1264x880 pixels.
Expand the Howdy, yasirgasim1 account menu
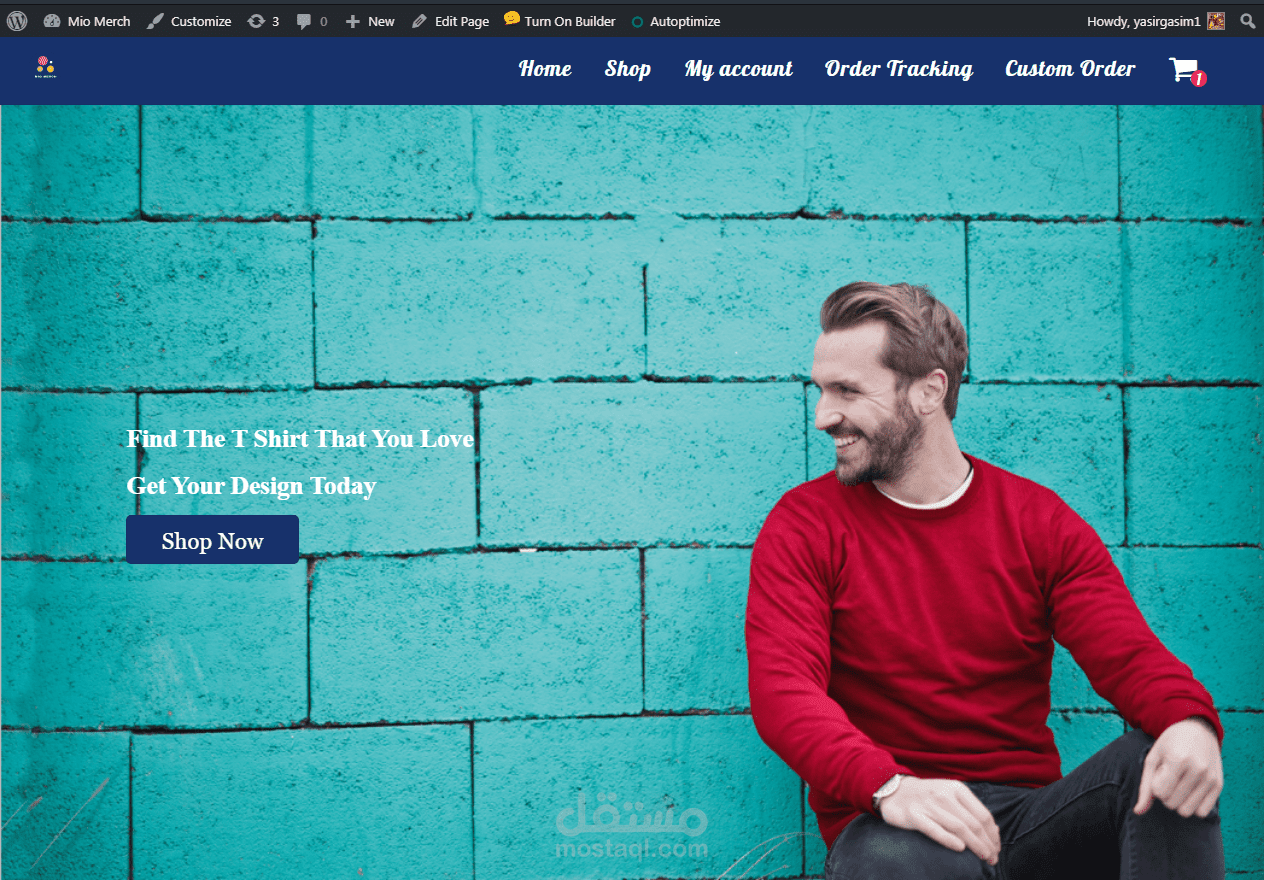pyautogui.click(x=1144, y=21)
